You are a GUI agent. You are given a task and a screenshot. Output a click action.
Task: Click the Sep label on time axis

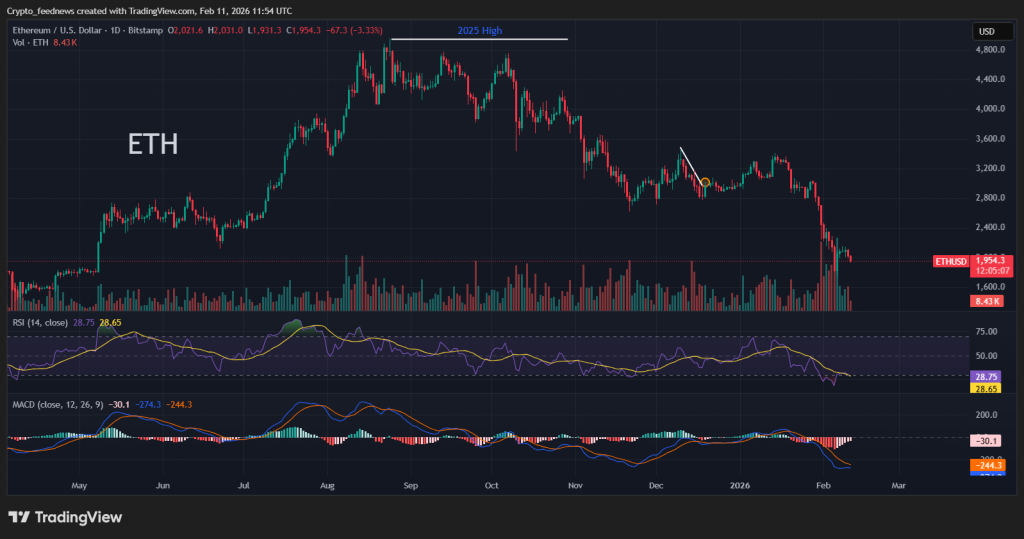(x=411, y=486)
